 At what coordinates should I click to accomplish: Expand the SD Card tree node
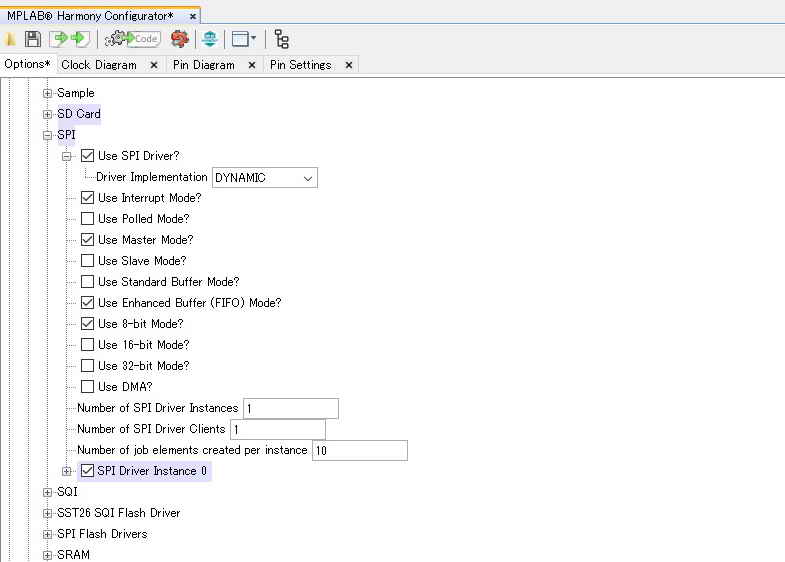(47, 114)
